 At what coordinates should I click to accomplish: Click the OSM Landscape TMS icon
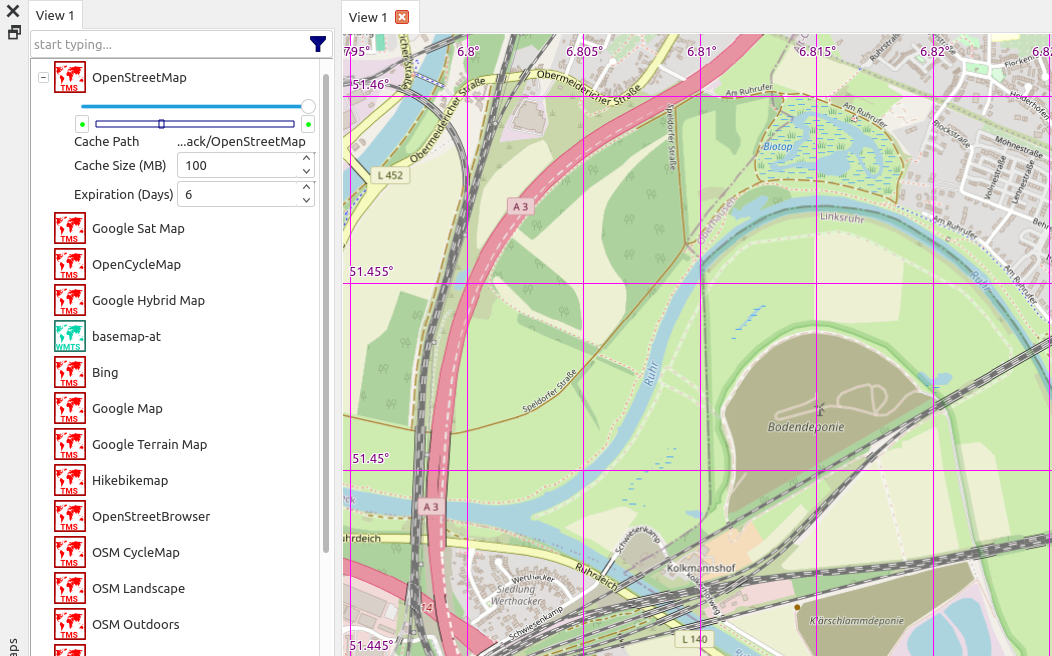click(x=70, y=589)
